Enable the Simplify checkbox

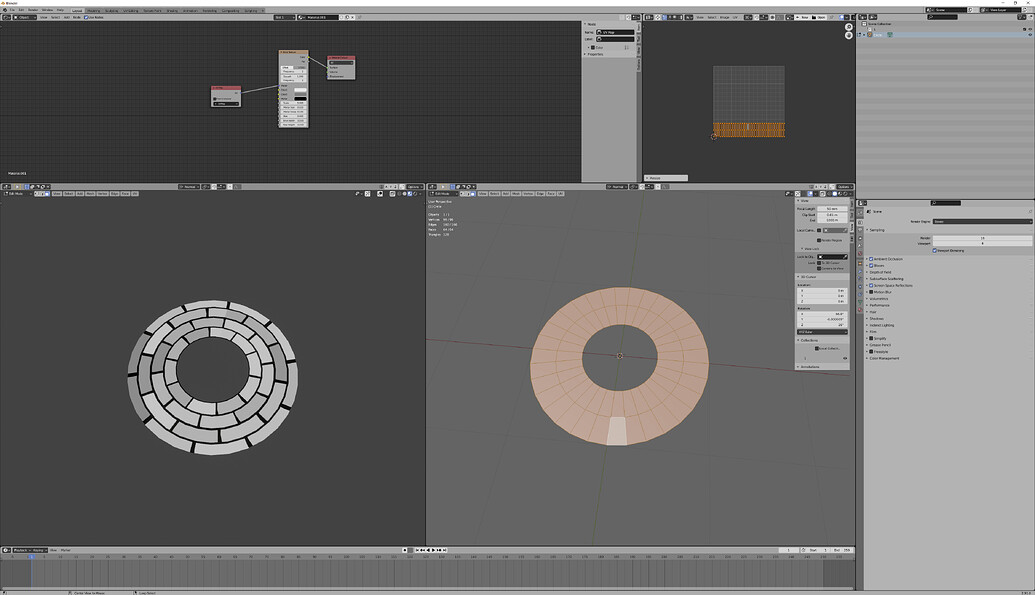click(871, 338)
